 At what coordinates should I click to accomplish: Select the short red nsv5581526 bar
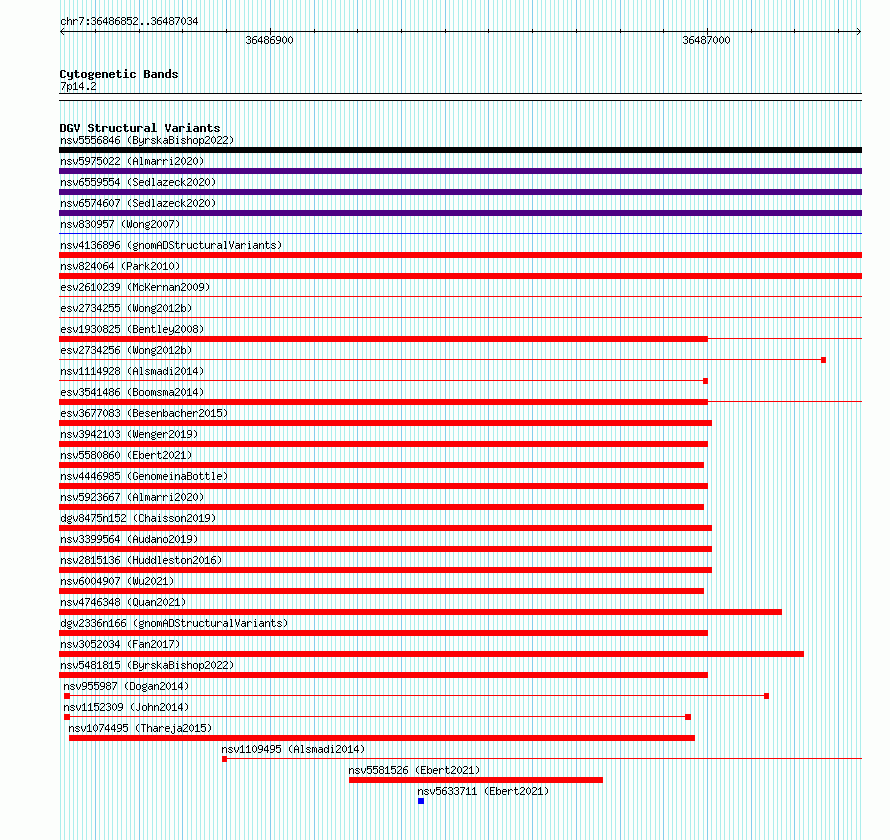pyautogui.click(x=476, y=780)
